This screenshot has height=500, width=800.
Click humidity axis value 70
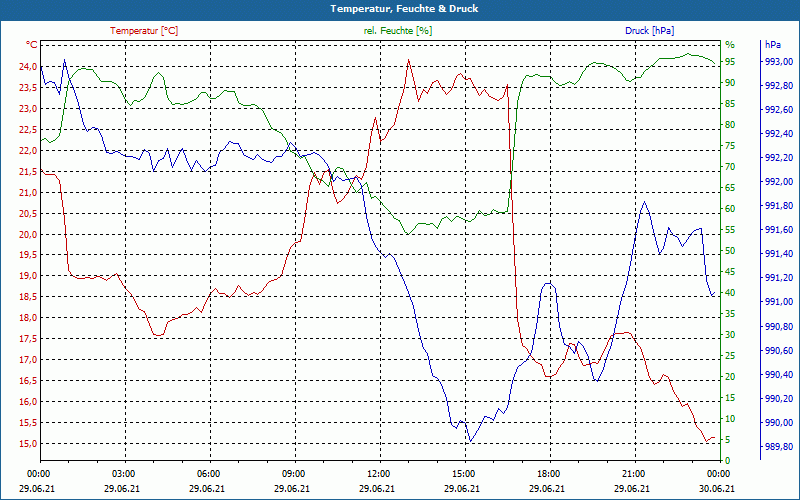[730, 167]
